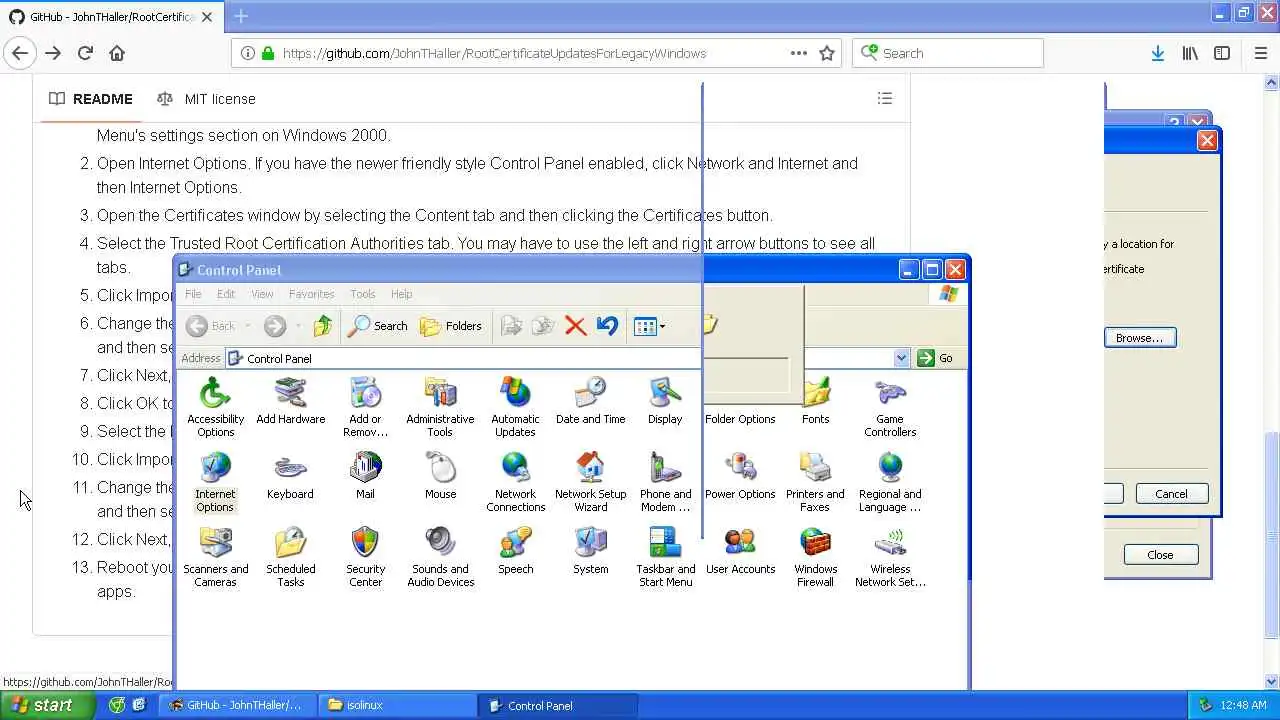1280x720 pixels.
Task: Click the Up folder toolbar button
Action: [322, 326]
